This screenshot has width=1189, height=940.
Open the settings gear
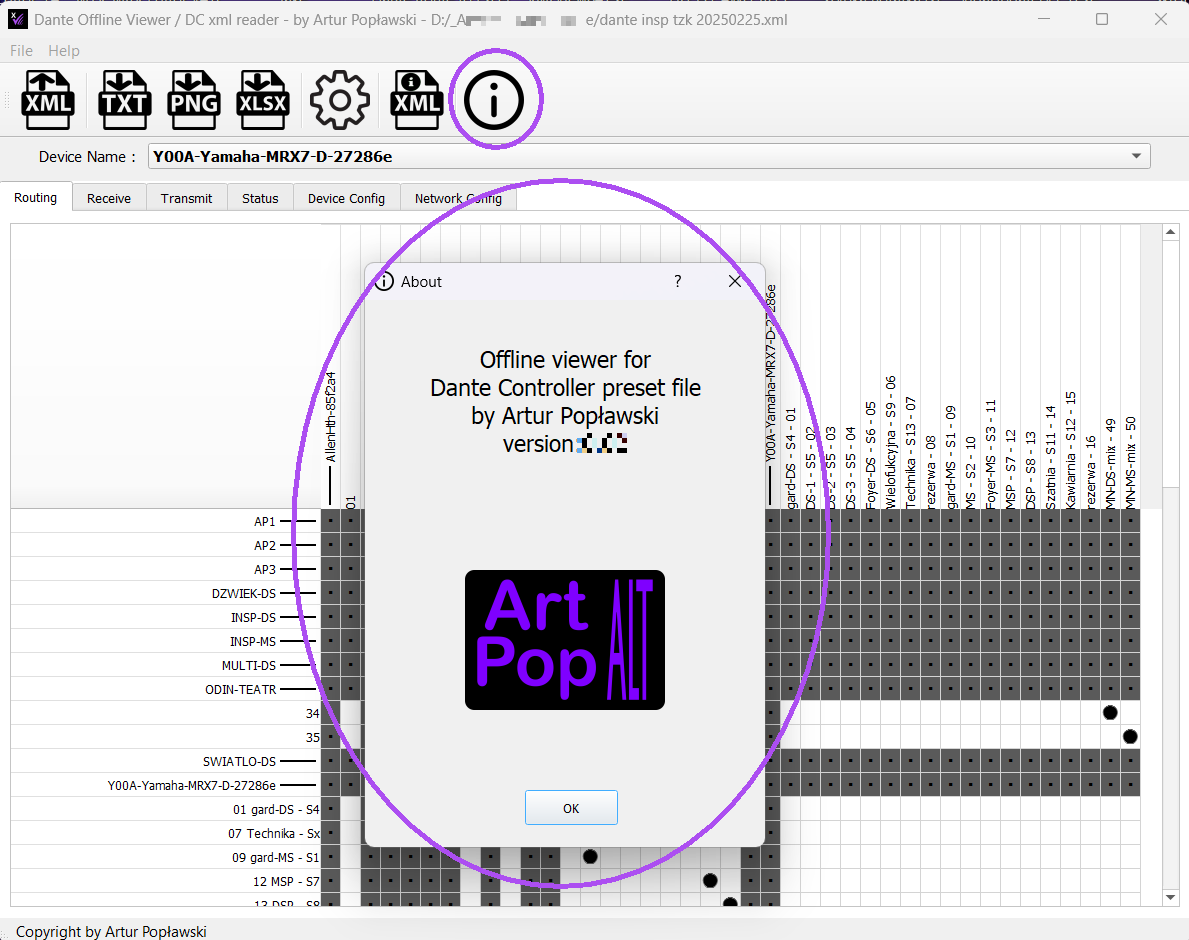pos(340,100)
